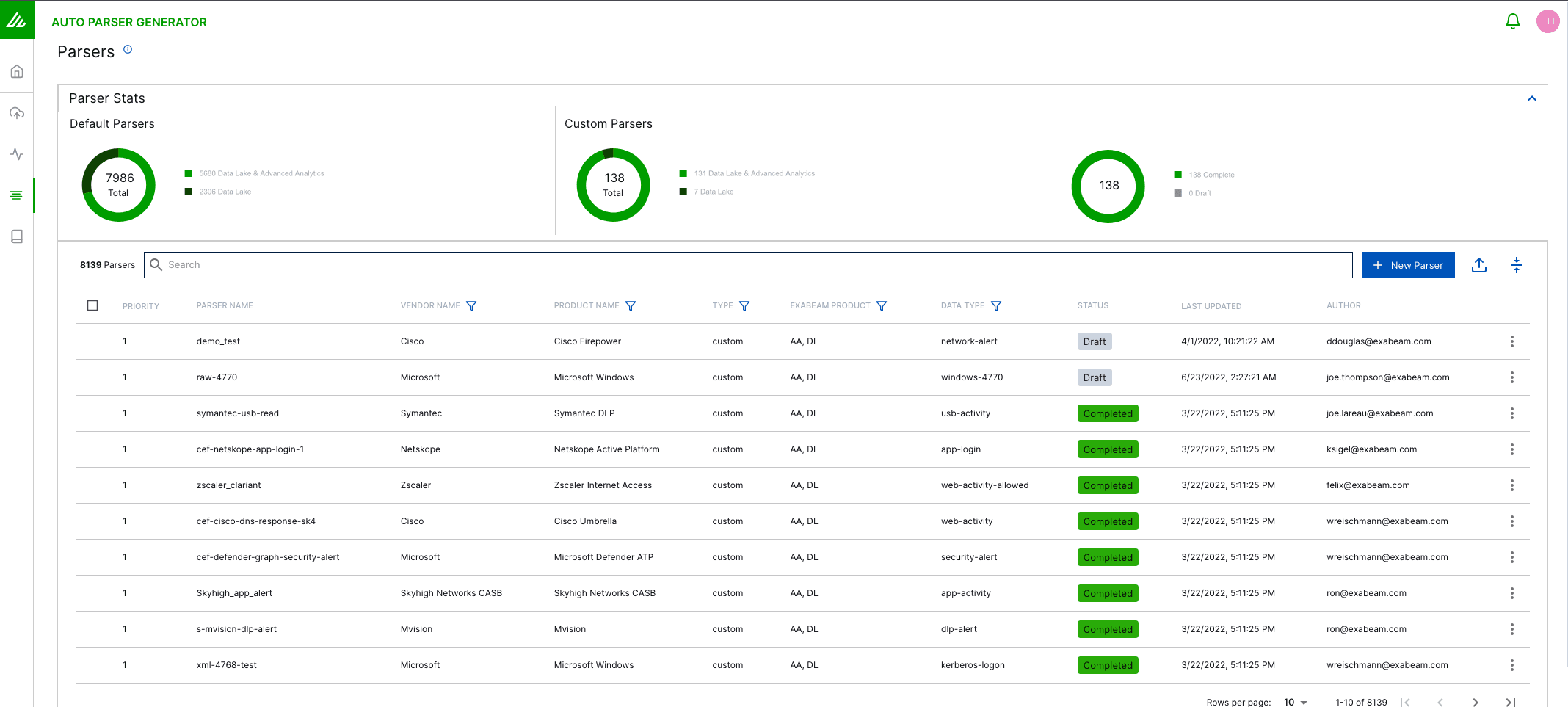
Task: Click the info icon next to Parsers
Action: coord(128,49)
